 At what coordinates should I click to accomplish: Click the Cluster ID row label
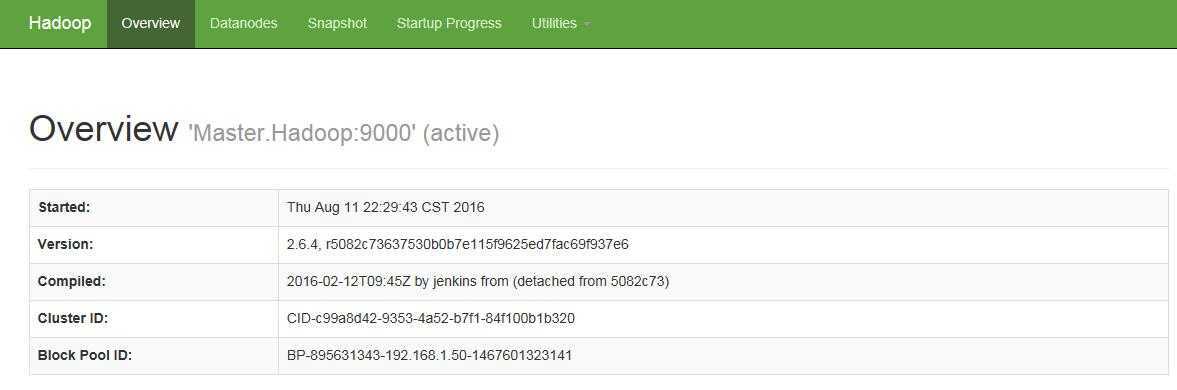(x=73, y=318)
